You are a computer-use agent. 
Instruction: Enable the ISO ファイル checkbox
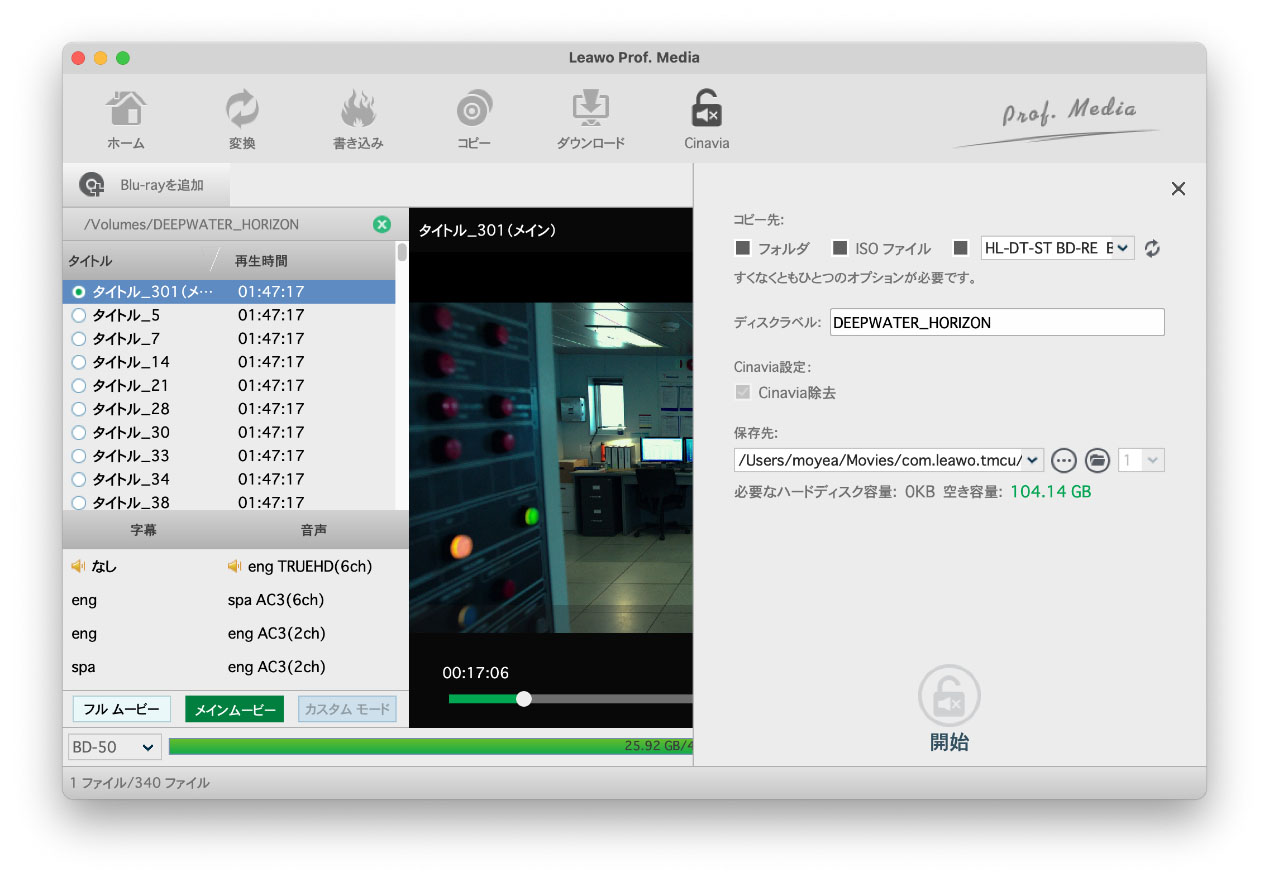[840, 248]
